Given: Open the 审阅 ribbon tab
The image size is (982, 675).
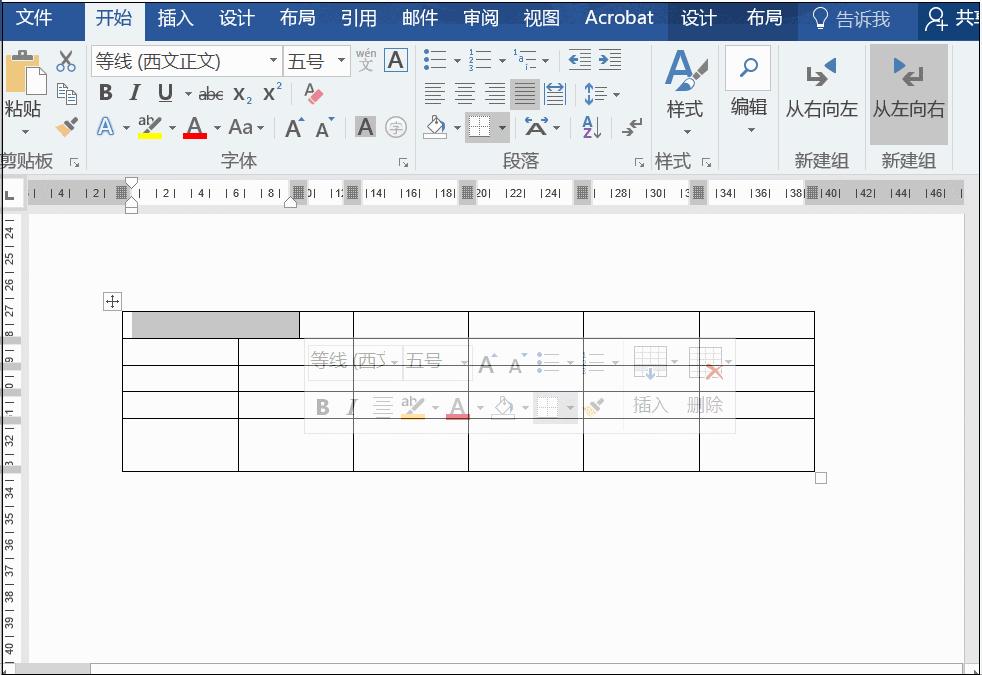Looking at the screenshot, I should [x=480, y=18].
